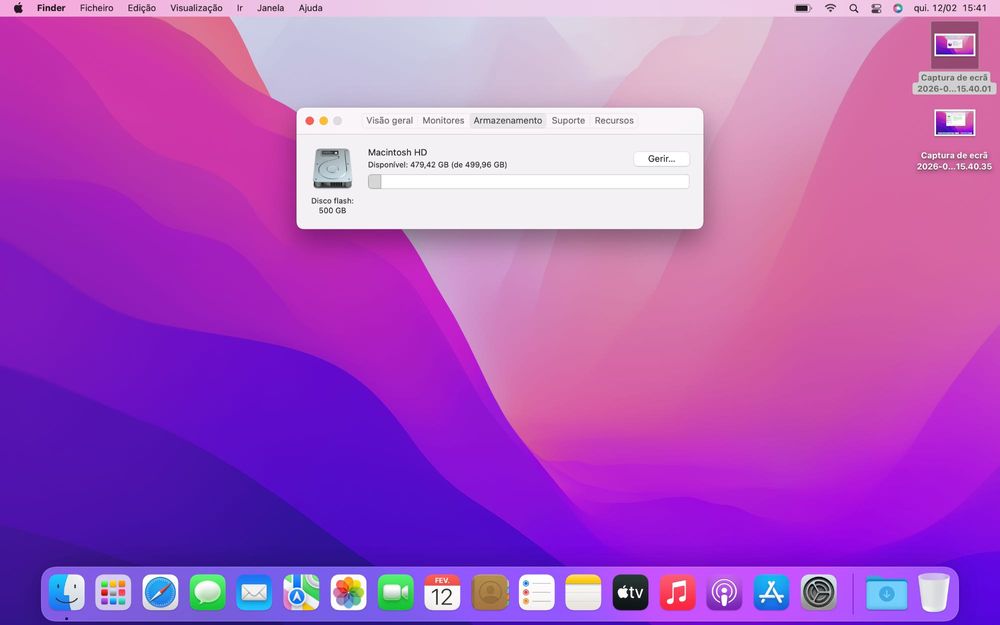Open Finder from the Dock

tap(67, 592)
